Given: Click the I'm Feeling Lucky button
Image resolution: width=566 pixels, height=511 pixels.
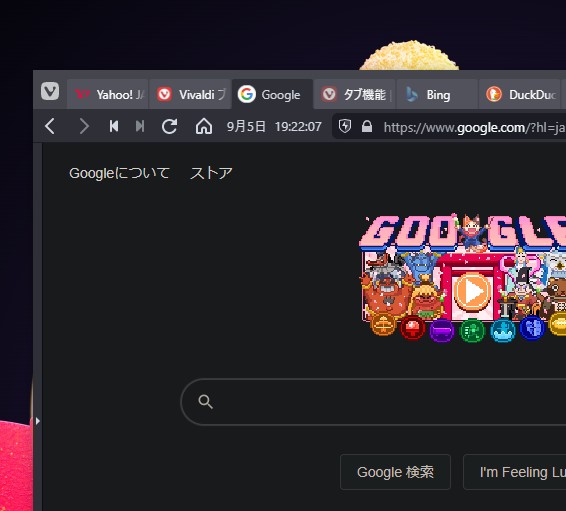Looking at the screenshot, I should click(515, 472).
